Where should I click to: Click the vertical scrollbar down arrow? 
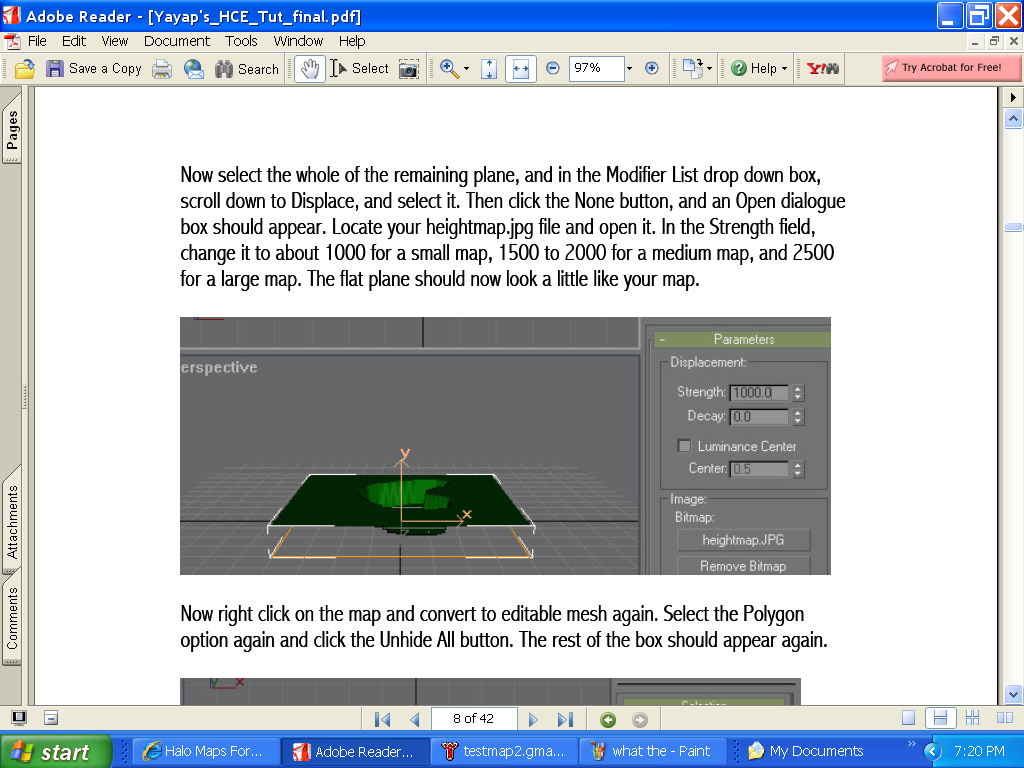click(x=1013, y=694)
